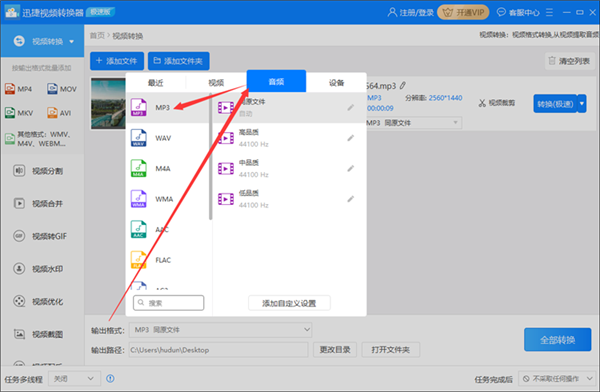Select the WAV audio format icon
This screenshot has width=600, height=392.
(139, 138)
